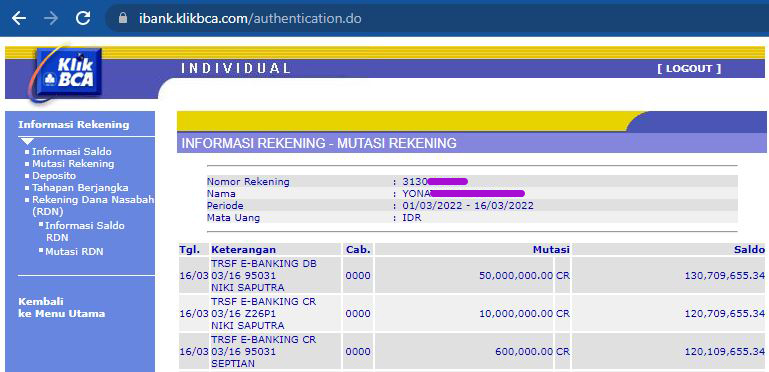
Task: Open Mutasi Rekening in sidebar
Action: click(73, 164)
